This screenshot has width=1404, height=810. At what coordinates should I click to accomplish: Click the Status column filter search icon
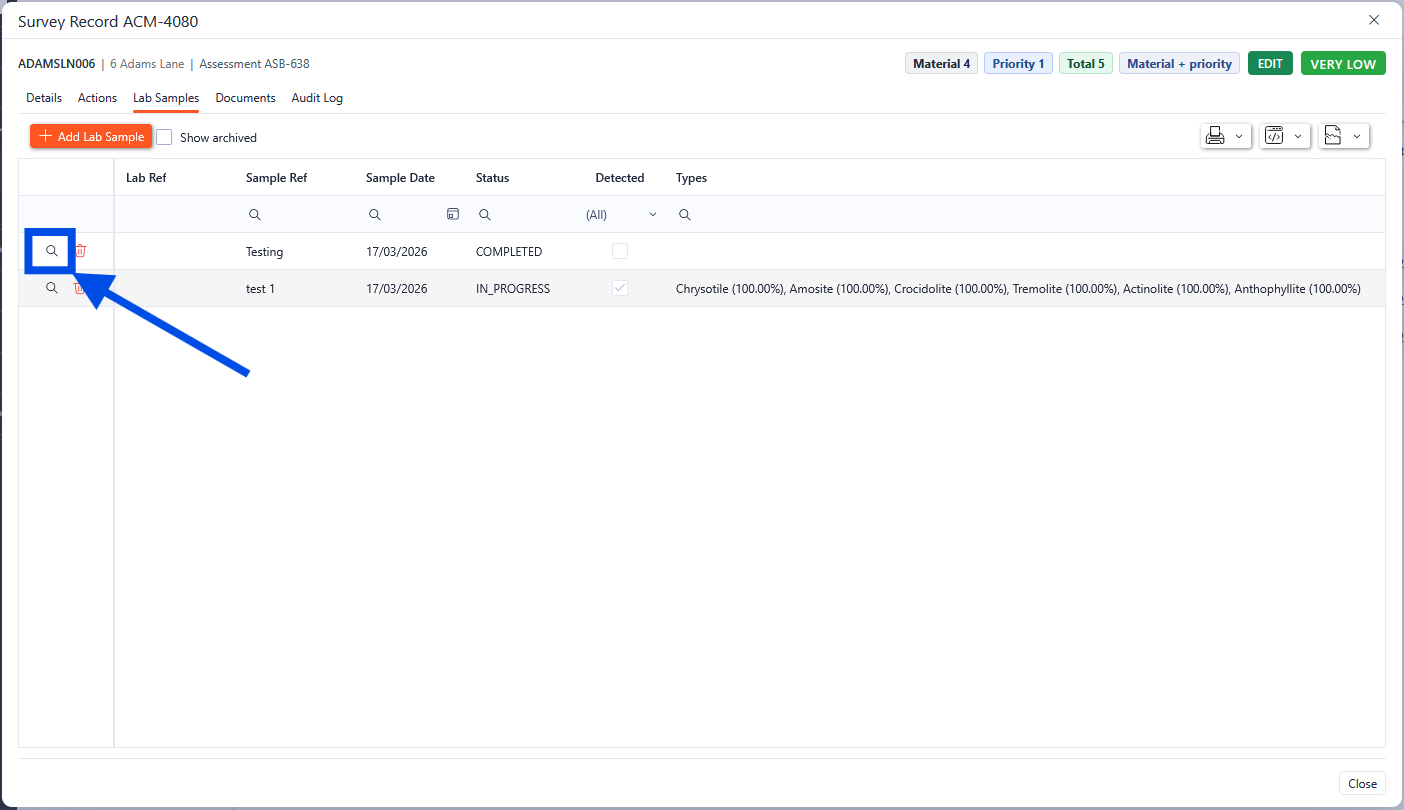pyautogui.click(x=484, y=214)
